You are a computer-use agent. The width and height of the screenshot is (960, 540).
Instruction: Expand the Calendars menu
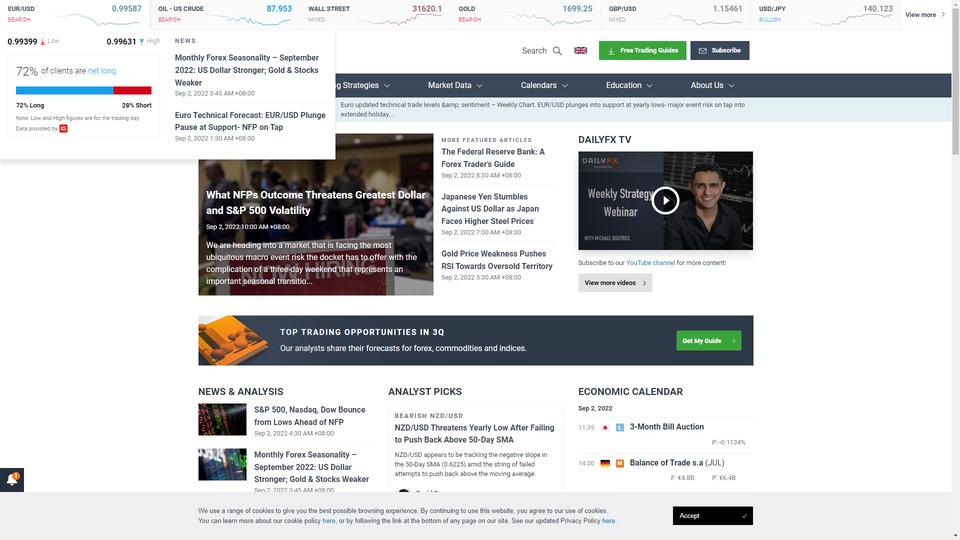click(544, 86)
